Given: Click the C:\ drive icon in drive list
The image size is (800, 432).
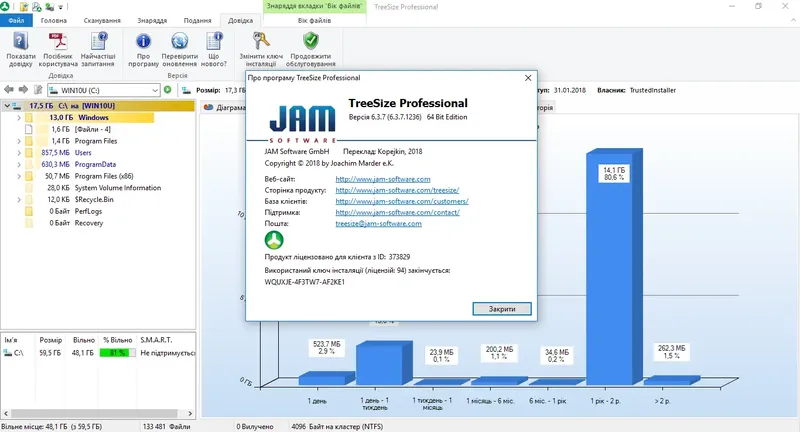Looking at the screenshot, I should coord(8,352).
